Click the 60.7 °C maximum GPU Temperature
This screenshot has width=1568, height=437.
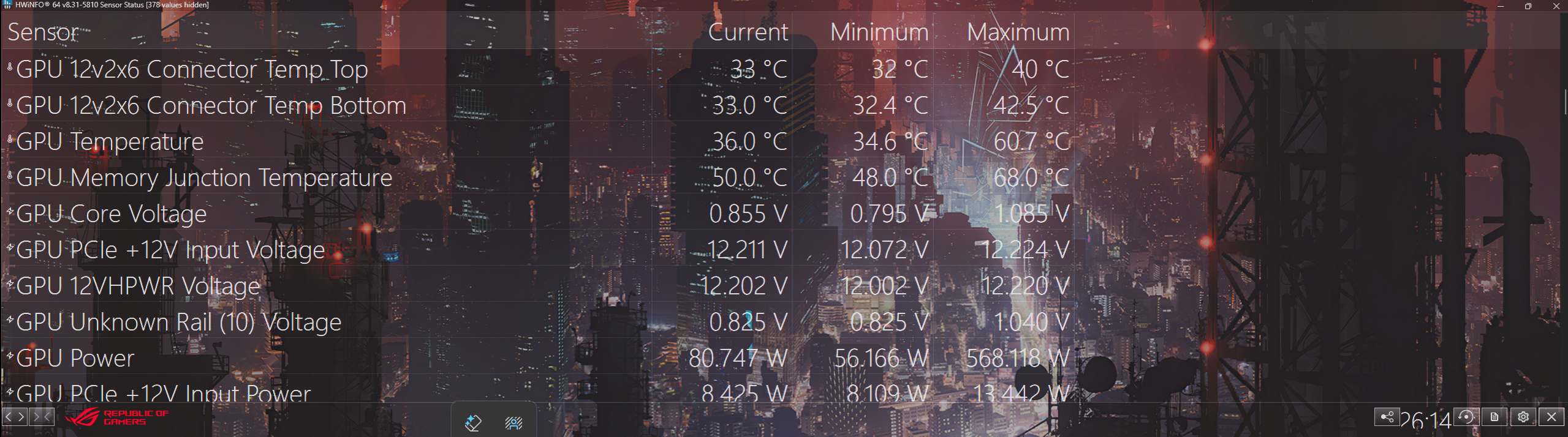coord(1031,141)
